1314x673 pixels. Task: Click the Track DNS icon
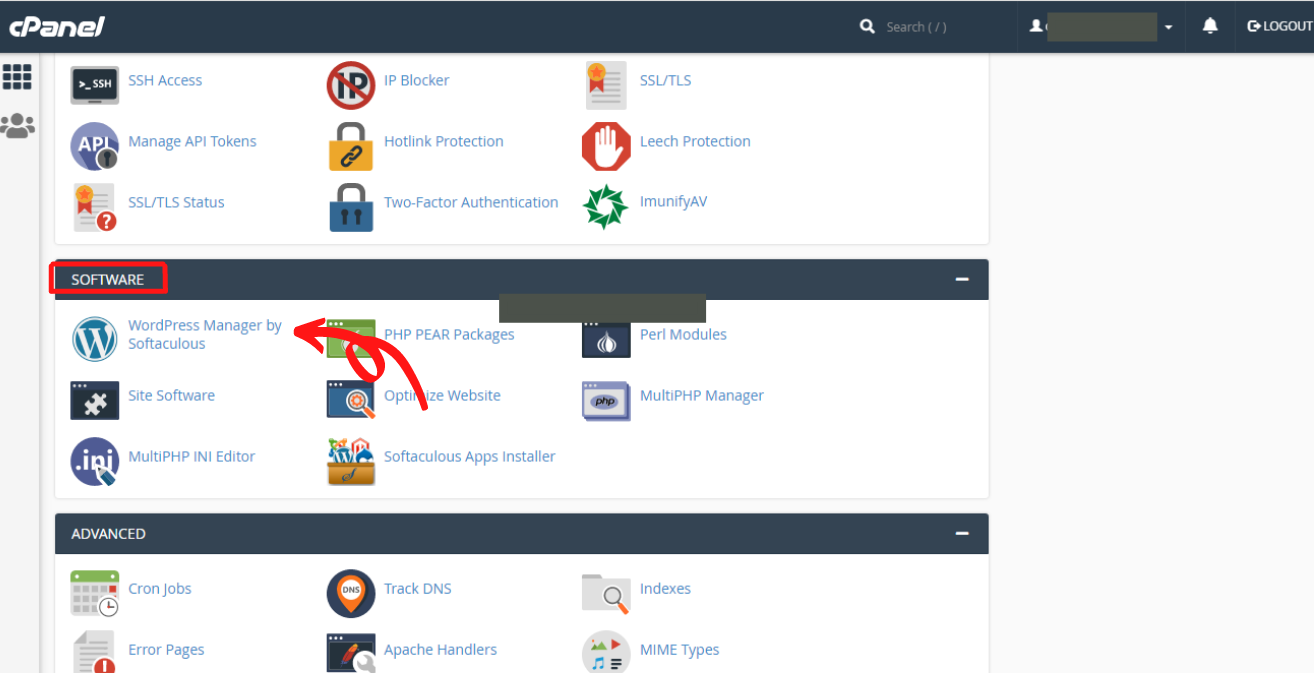351,593
